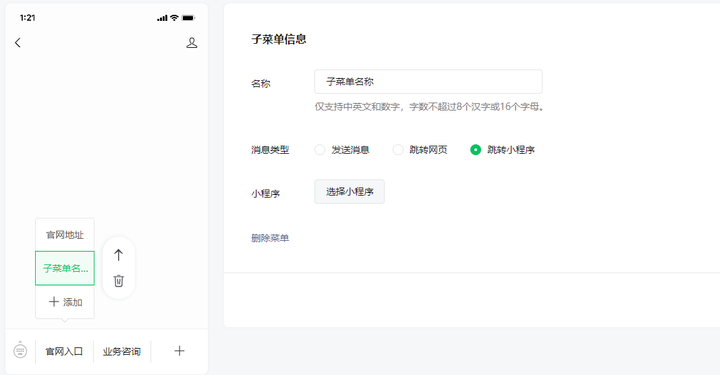Click the Wi-Fi icon in phone status bar
Image resolution: width=720 pixels, height=375 pixels.
coord(174,18)
